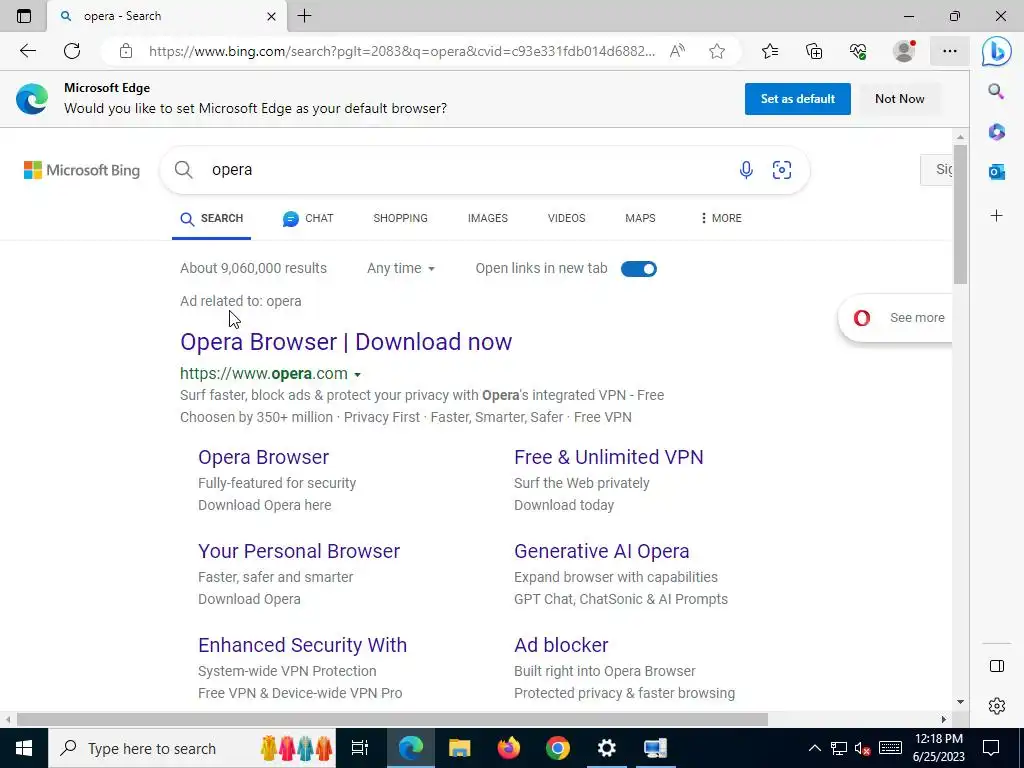
Task: Open File Explorer from the taskbar
Action: coord(460,748)
